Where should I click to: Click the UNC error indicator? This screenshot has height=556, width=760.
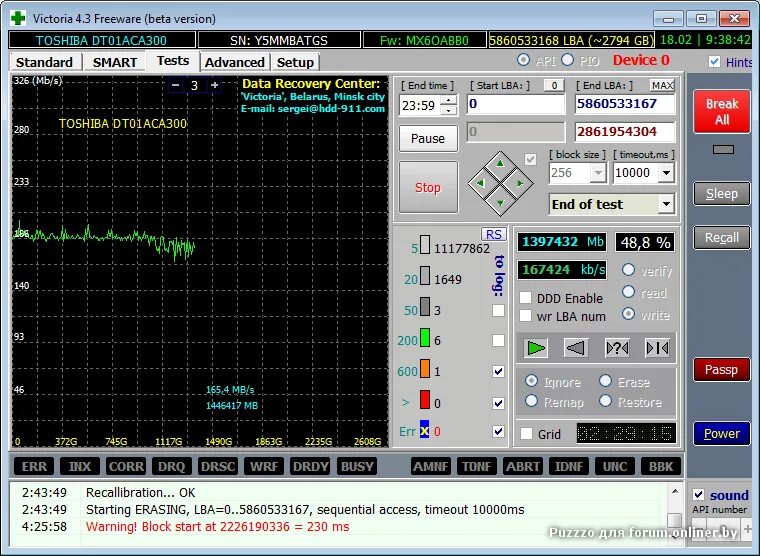coord(615,466)
